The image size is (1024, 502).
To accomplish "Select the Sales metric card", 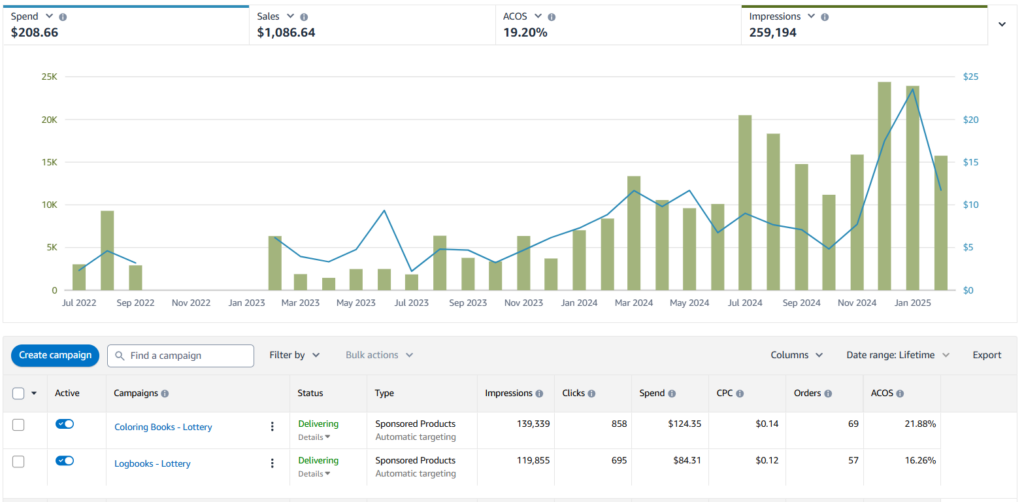I will point(372,25).
